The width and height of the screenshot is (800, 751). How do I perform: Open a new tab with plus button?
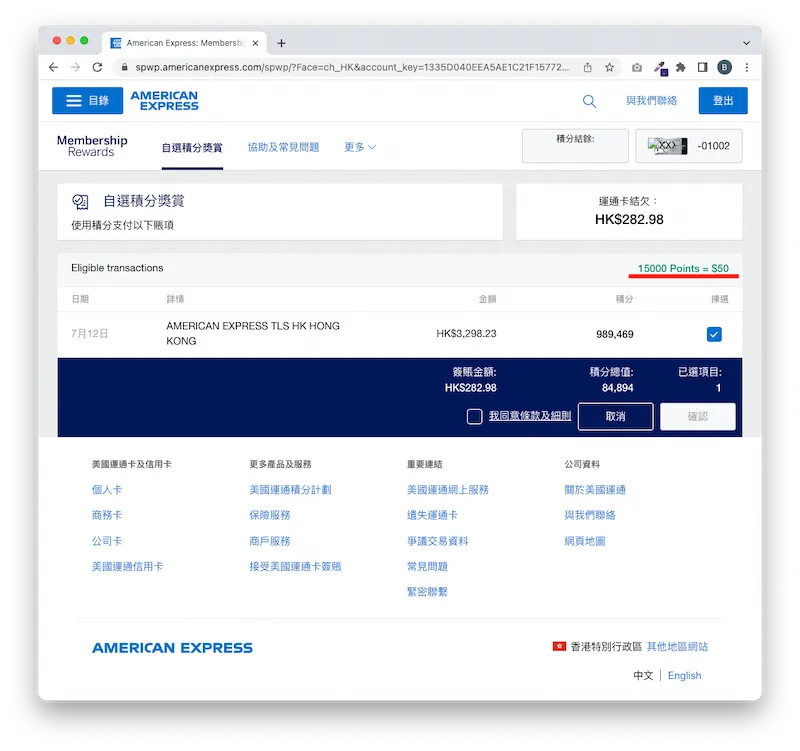point(281,43)
